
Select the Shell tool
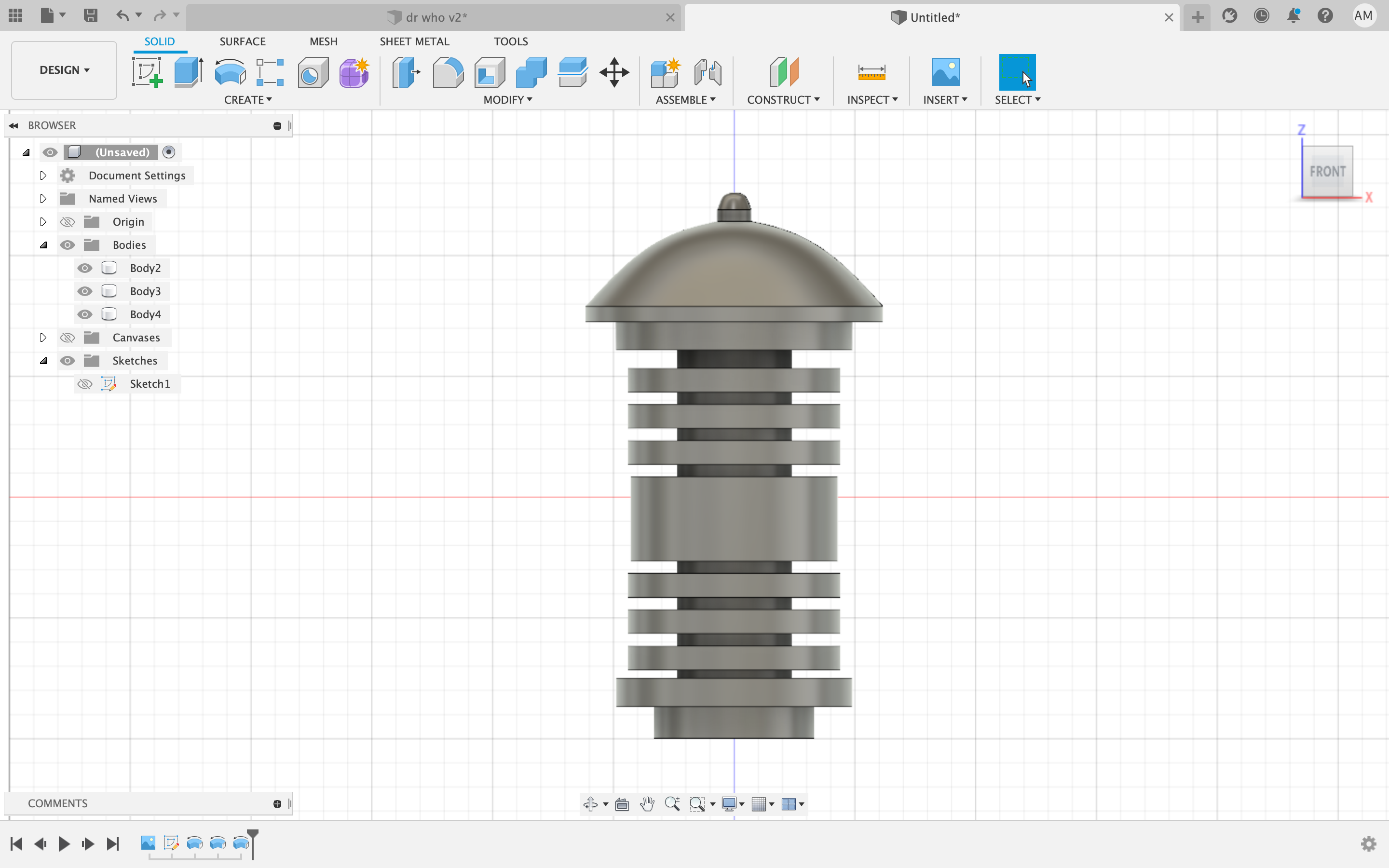tap(490, 72)
